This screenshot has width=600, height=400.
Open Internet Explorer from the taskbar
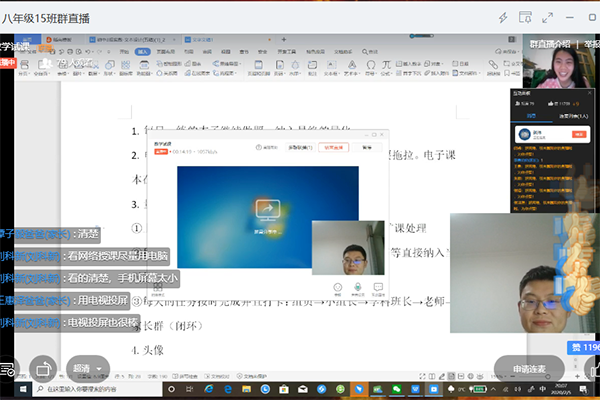point(209,389)
